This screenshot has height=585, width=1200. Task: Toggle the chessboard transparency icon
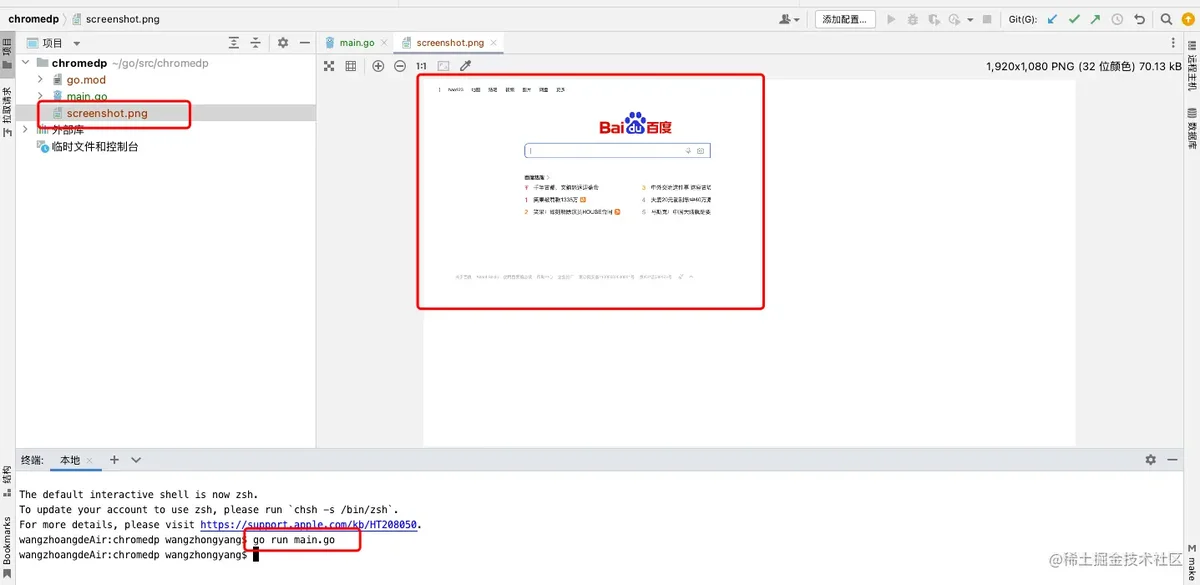point(329,66)
